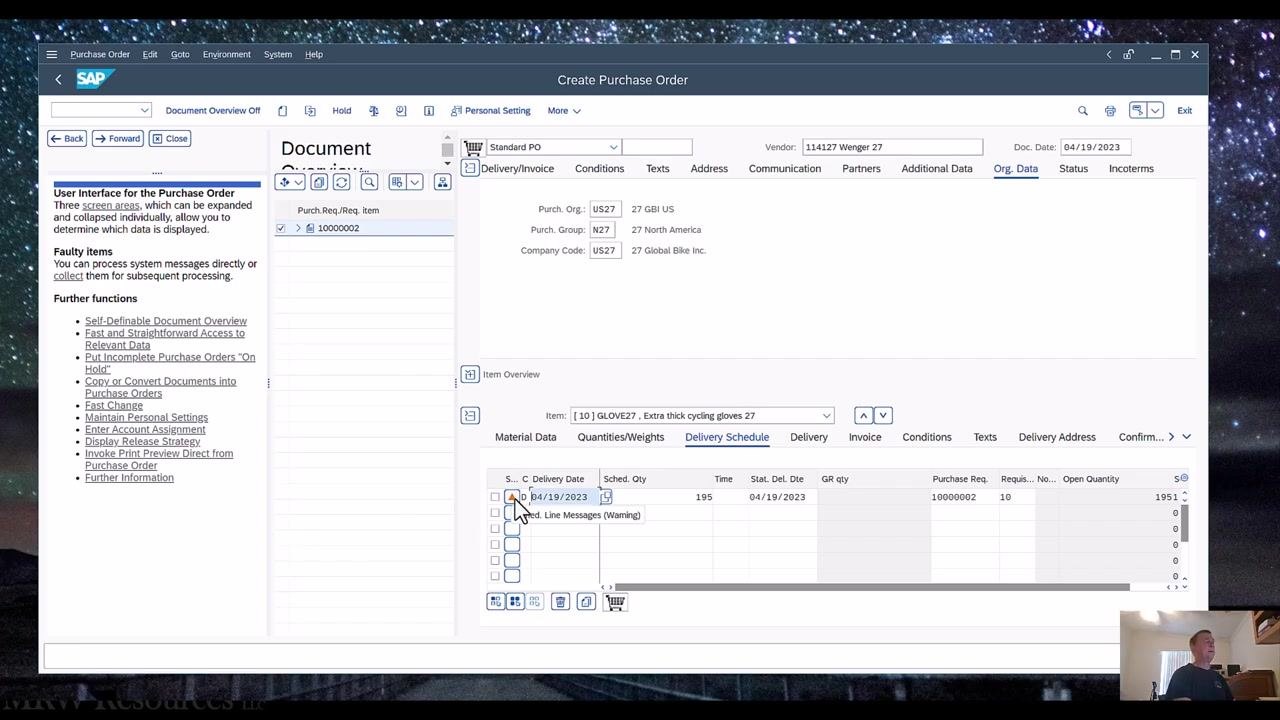Open the Fast Change help link
The image size is (1280, 720).
(x=114, y=406)
